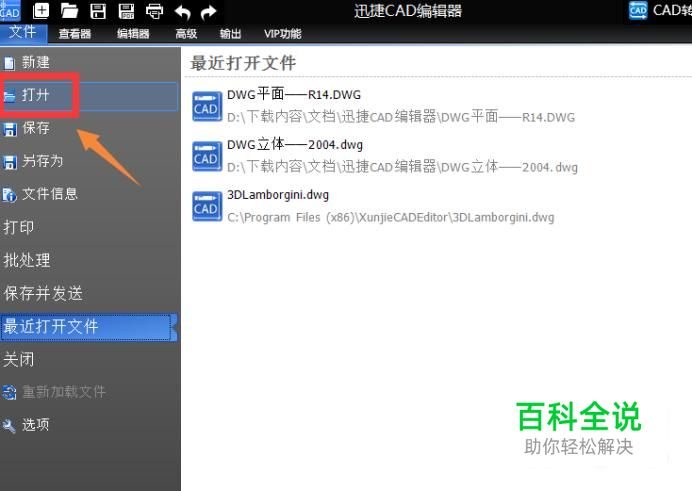Open recent file DWG平面——R14.DWG
Image resolution: width=692 pixels, height=491 pixels.
click(x=293, y=94)
